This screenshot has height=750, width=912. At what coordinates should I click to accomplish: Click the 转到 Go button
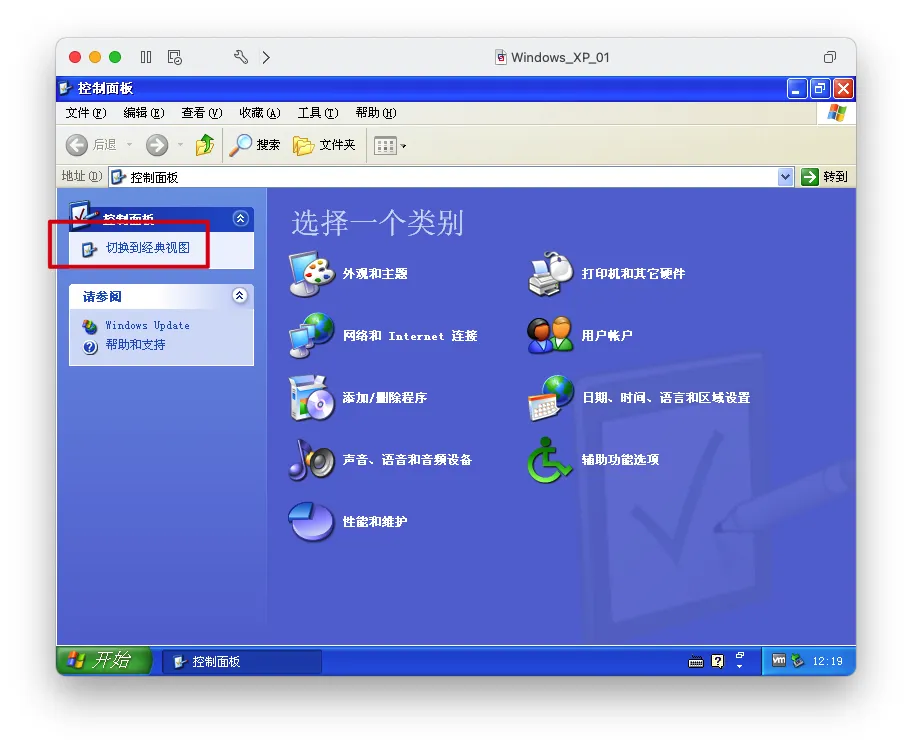click(824, 177)
